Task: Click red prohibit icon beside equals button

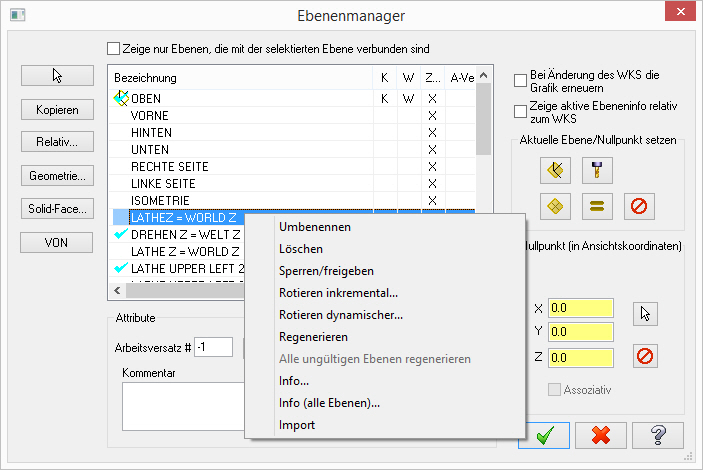Action: tap(640, 207)
